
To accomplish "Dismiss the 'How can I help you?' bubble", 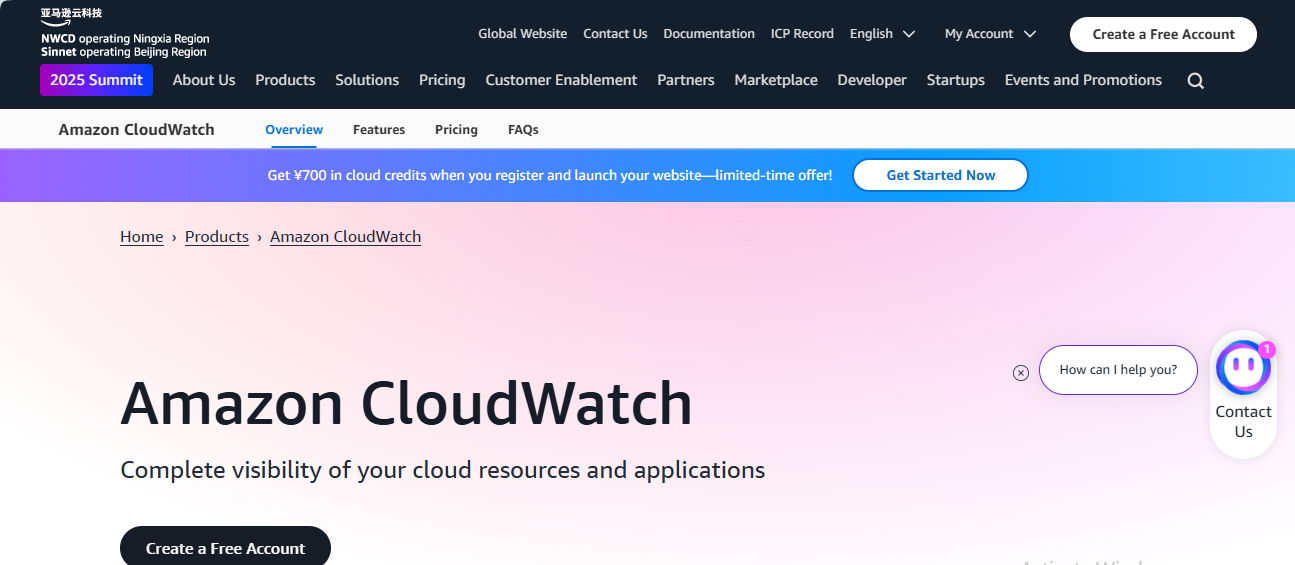I will [x=1021, y=373].
